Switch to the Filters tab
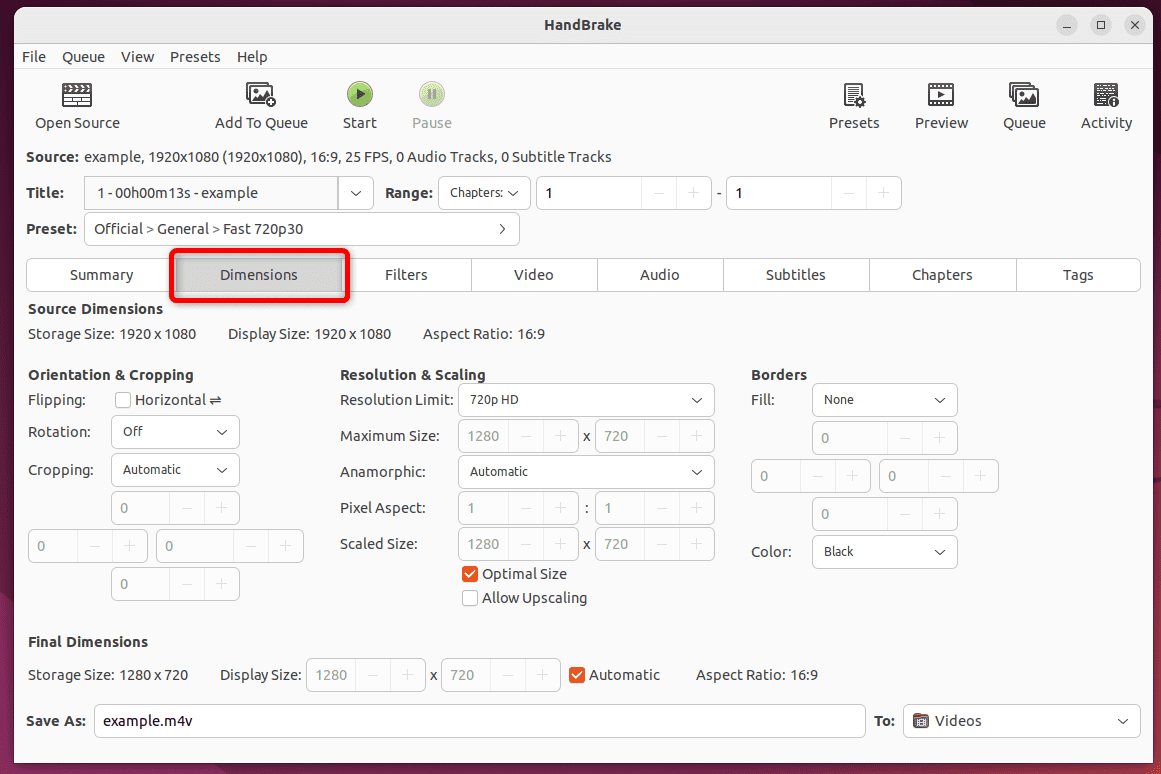Image resolution: width=1161 pixels, height=774 pixels. [406, 275]
